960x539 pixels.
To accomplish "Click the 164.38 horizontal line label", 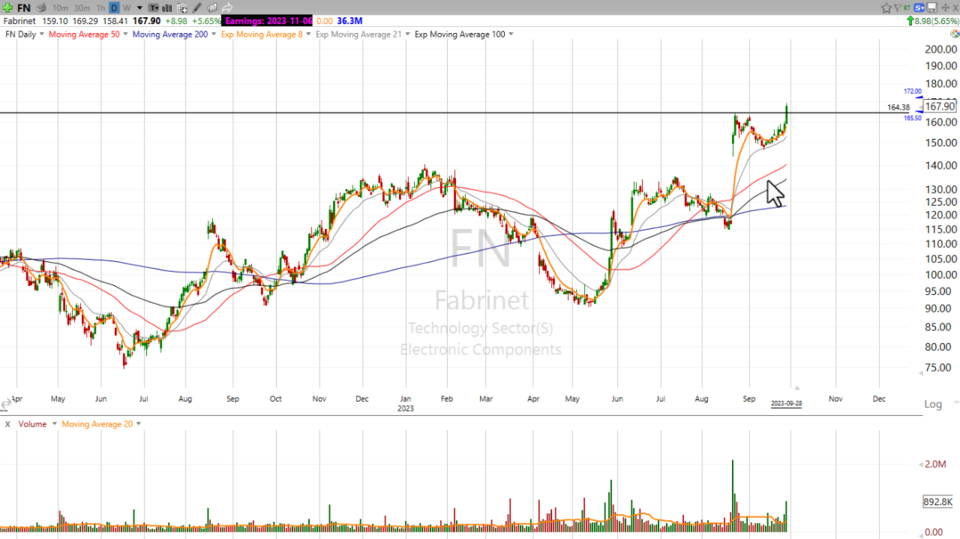I will [x=898, y=107].
